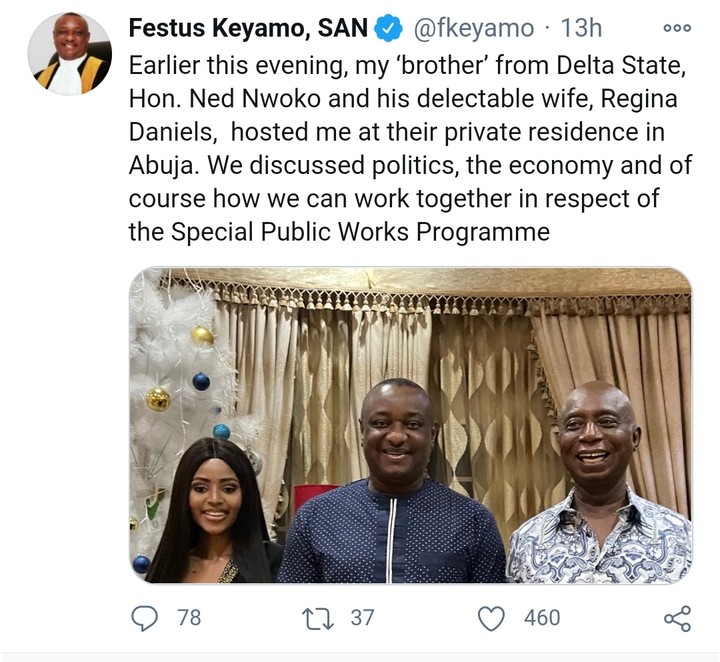Click the reply count 78
Viewport: 720px width, 662px height.
pos(189,618)
